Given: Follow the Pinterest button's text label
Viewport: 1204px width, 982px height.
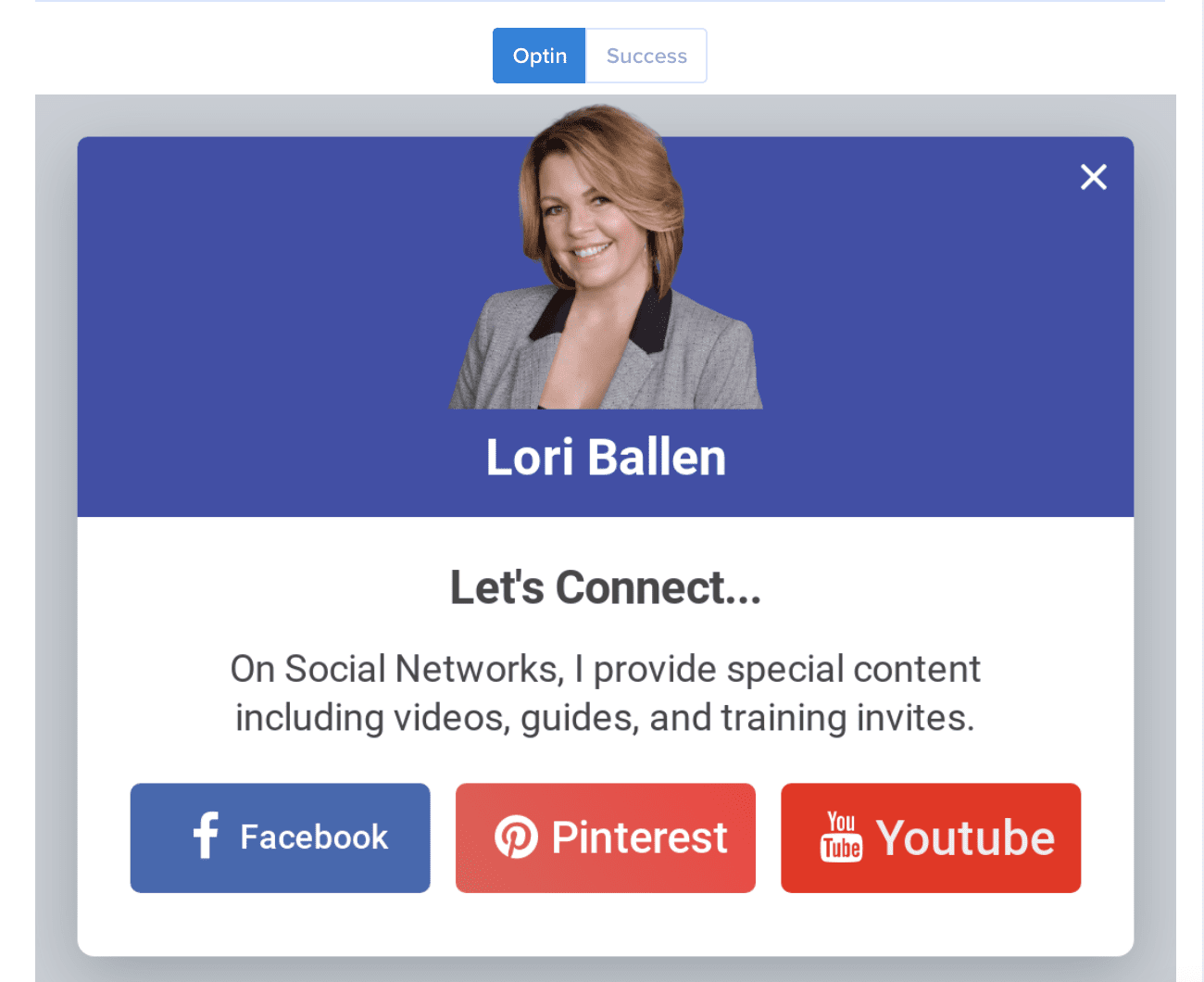Looking at the screenshot, I should [x=640, y=837].
